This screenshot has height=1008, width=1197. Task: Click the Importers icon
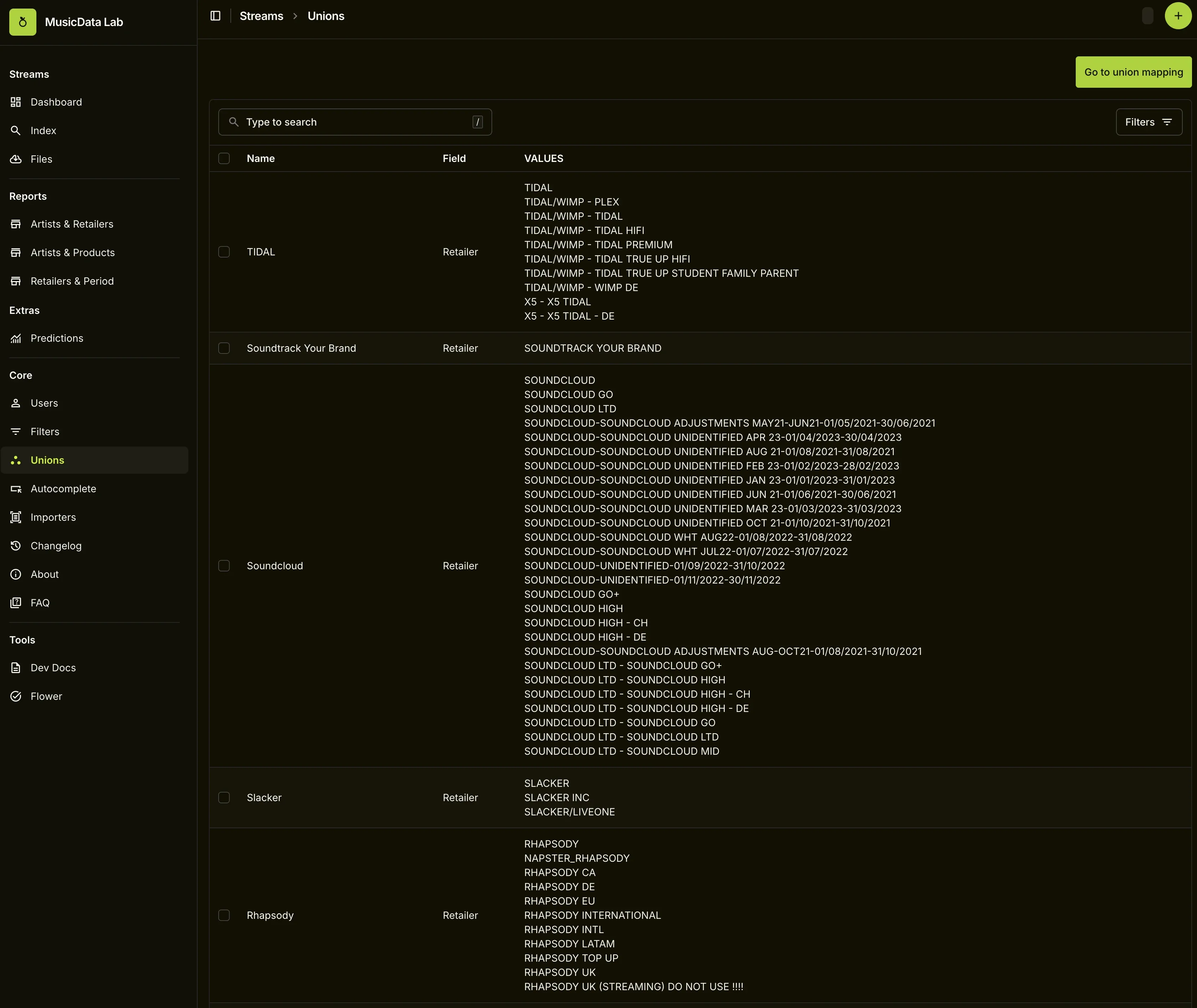pyautogui.click(x=16, y=518)
